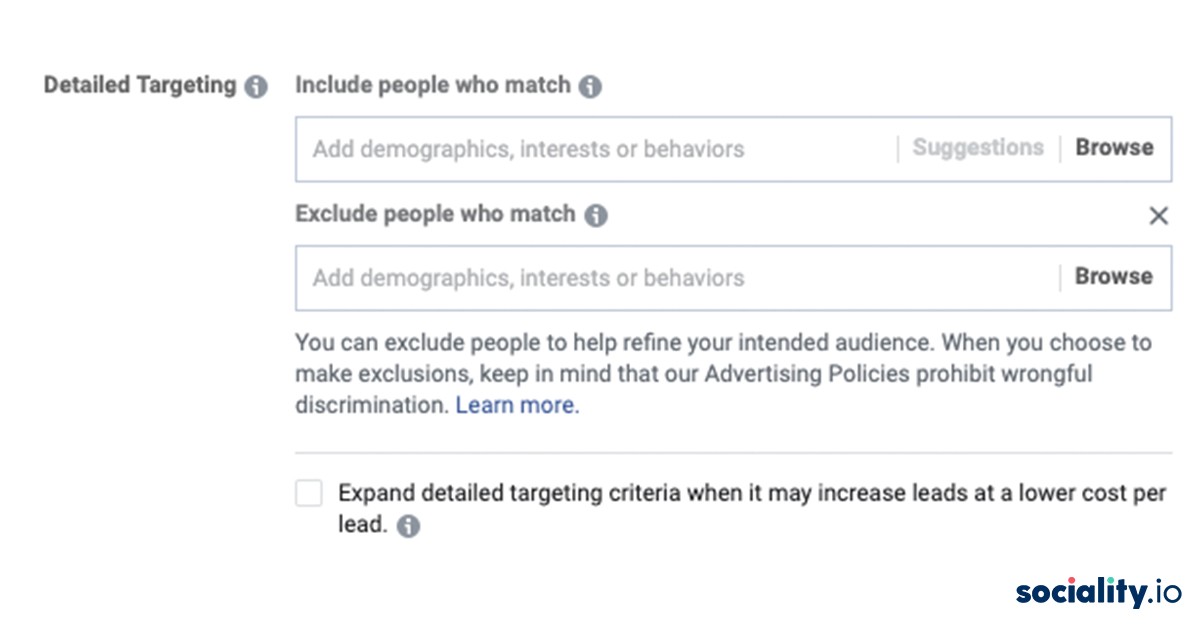Enable "Expand detailed targeting criteria" checkbox
Image resolution: width=1200 pixels, height=628 pixels.
click(308, 494)
